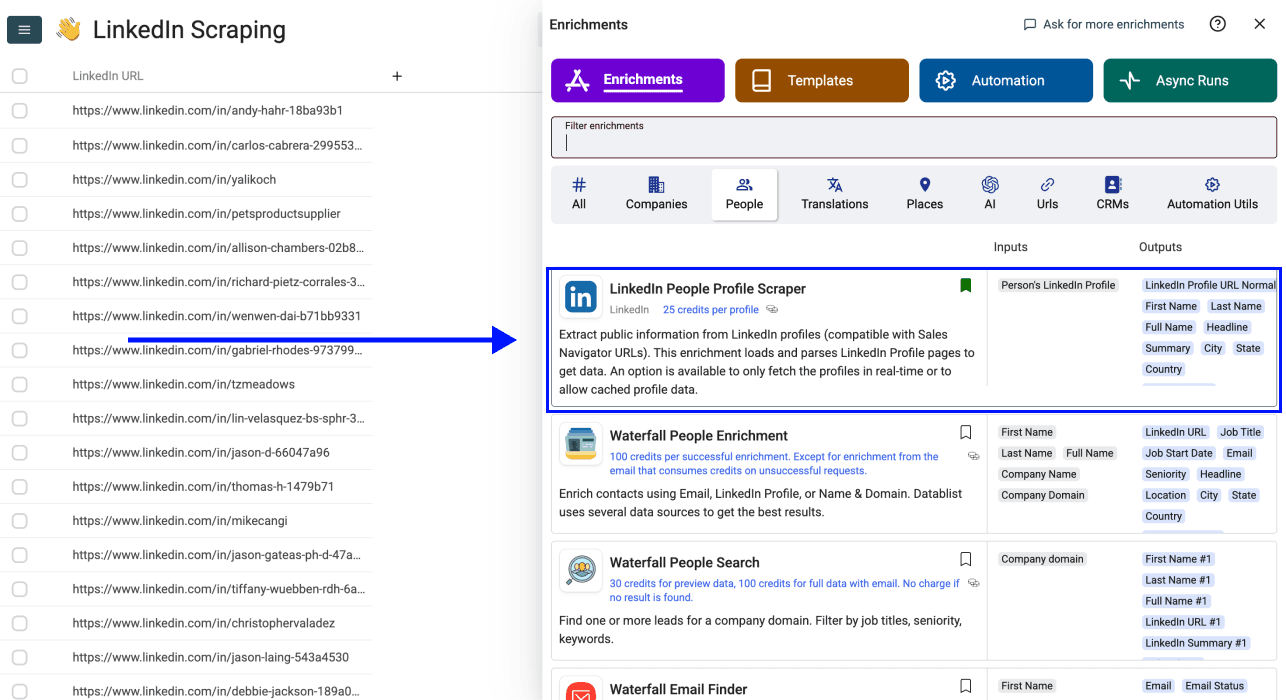Select the Automation Utils category
Screen dimensions: 1286x700
(1211, 194)
